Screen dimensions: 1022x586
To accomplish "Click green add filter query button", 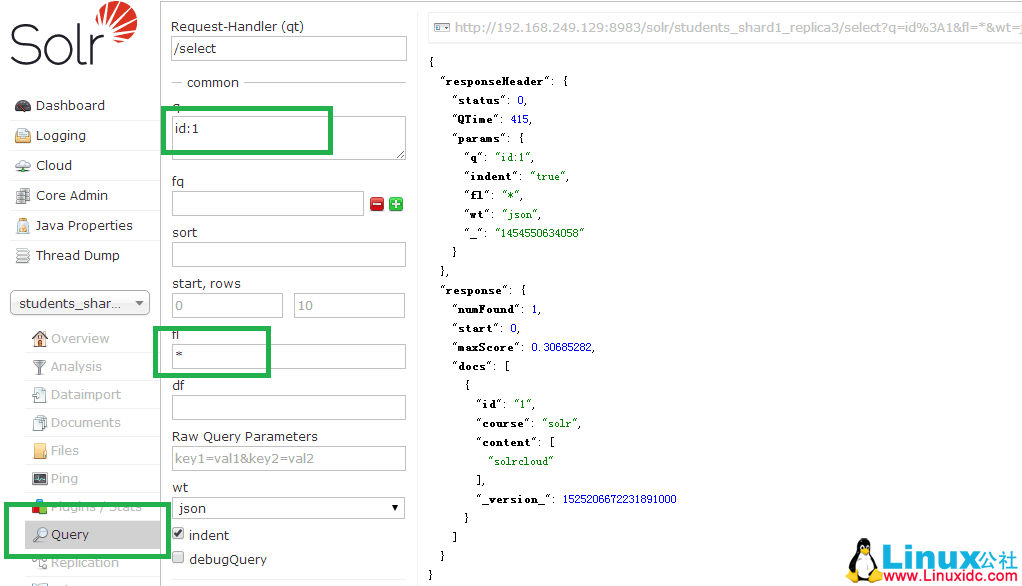I will [x=396, y=204].
